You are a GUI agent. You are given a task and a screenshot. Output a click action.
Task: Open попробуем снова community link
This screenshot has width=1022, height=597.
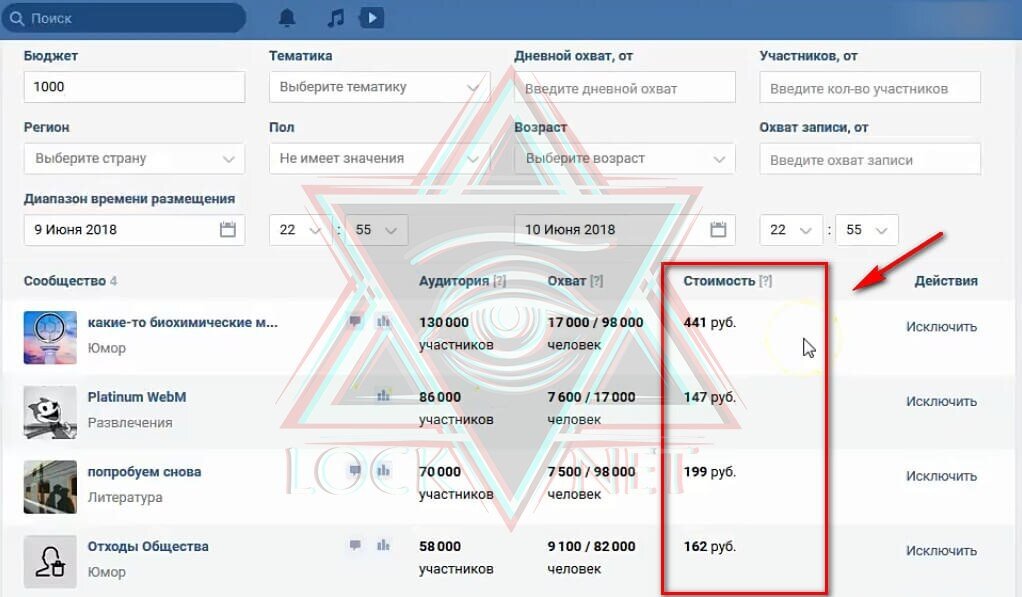click(x=144, y=471)
